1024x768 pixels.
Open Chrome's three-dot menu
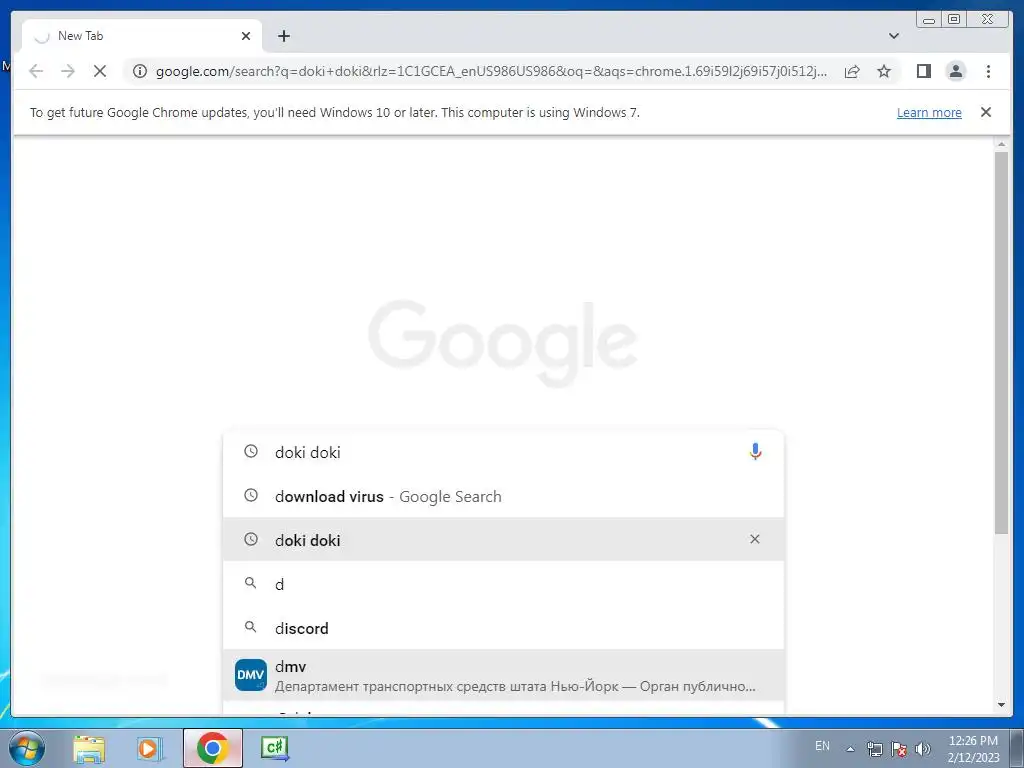click(988, 71)
